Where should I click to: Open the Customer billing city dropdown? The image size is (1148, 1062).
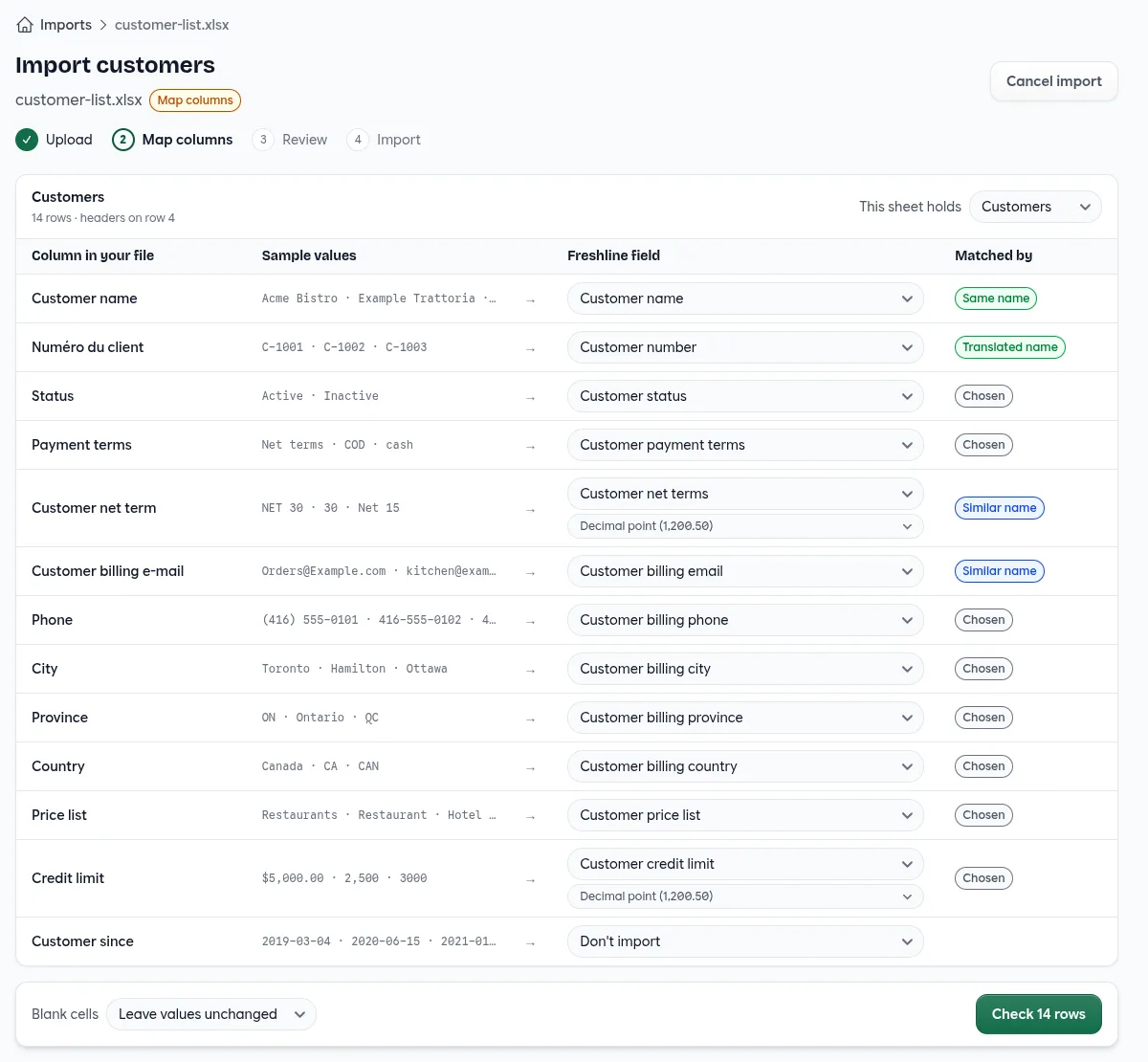tap(745, 669)
